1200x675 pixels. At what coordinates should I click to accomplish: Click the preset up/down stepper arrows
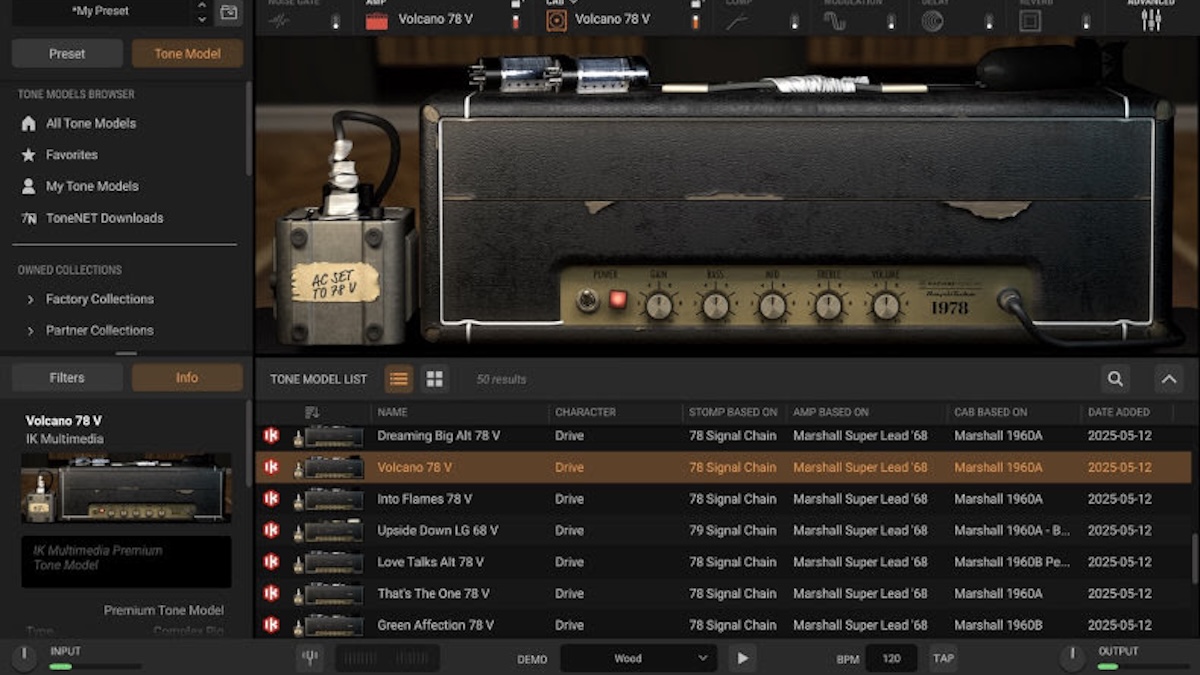point(202,13)
